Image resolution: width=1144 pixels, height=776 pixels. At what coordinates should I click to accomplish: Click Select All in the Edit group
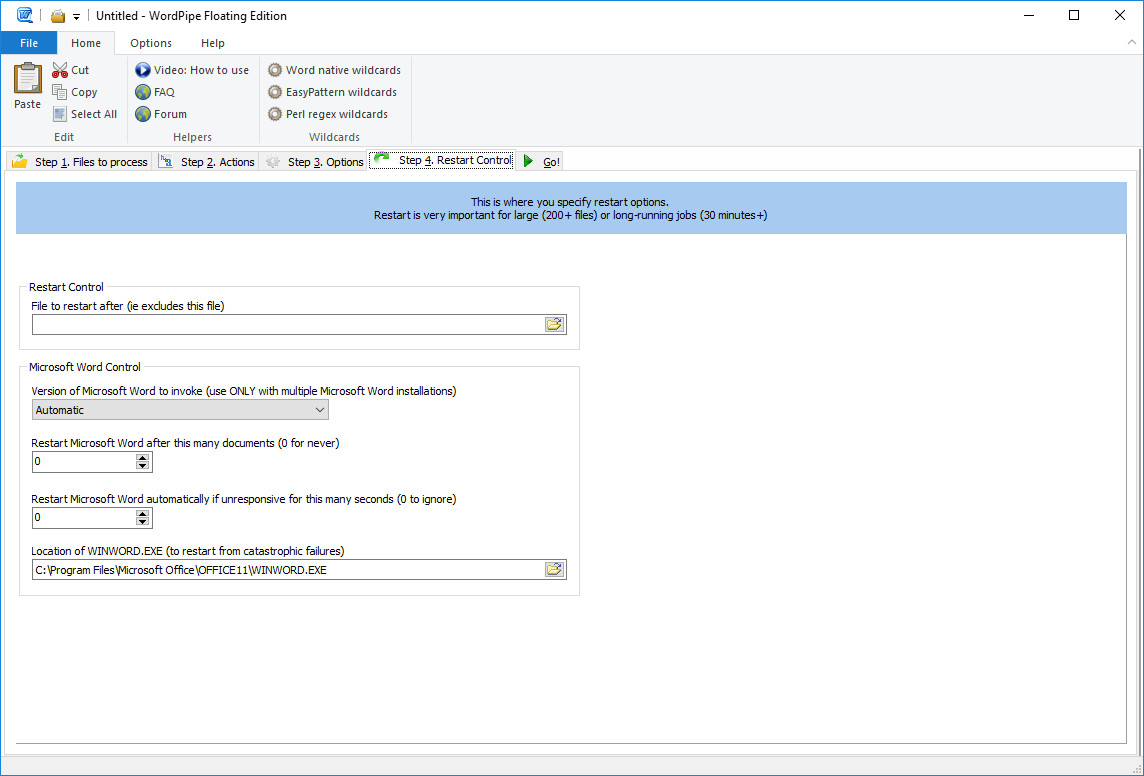[x=85, y=114]
